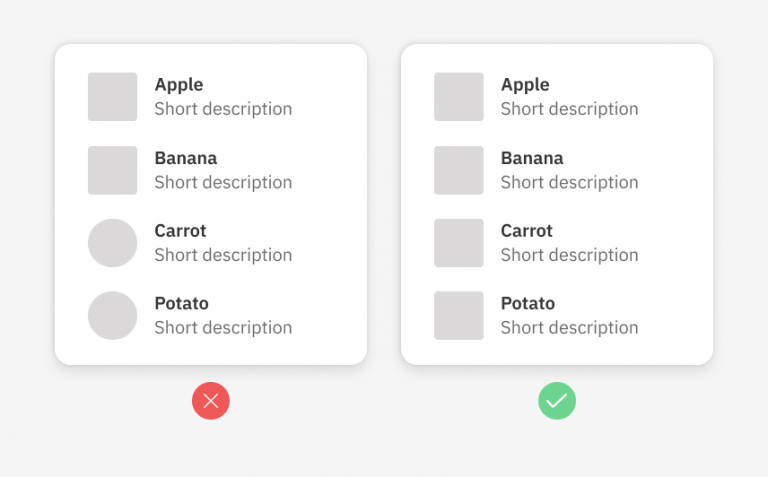768x477 pixels.
Task: Click the Carrot title in the left card
Action: tap(180, 231)
